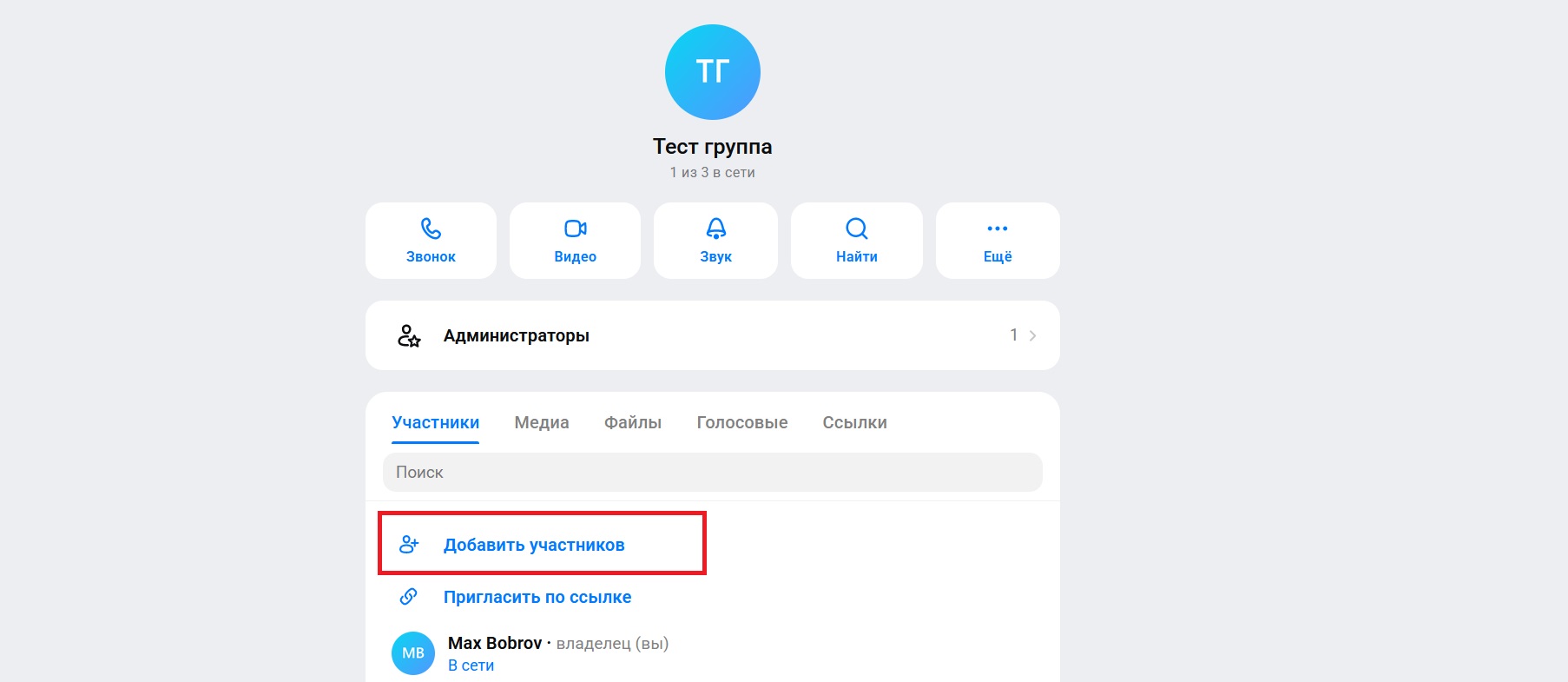Click the chain link icon for invite
This screenshot has width=1568, height=682.
tap(408, 597)
